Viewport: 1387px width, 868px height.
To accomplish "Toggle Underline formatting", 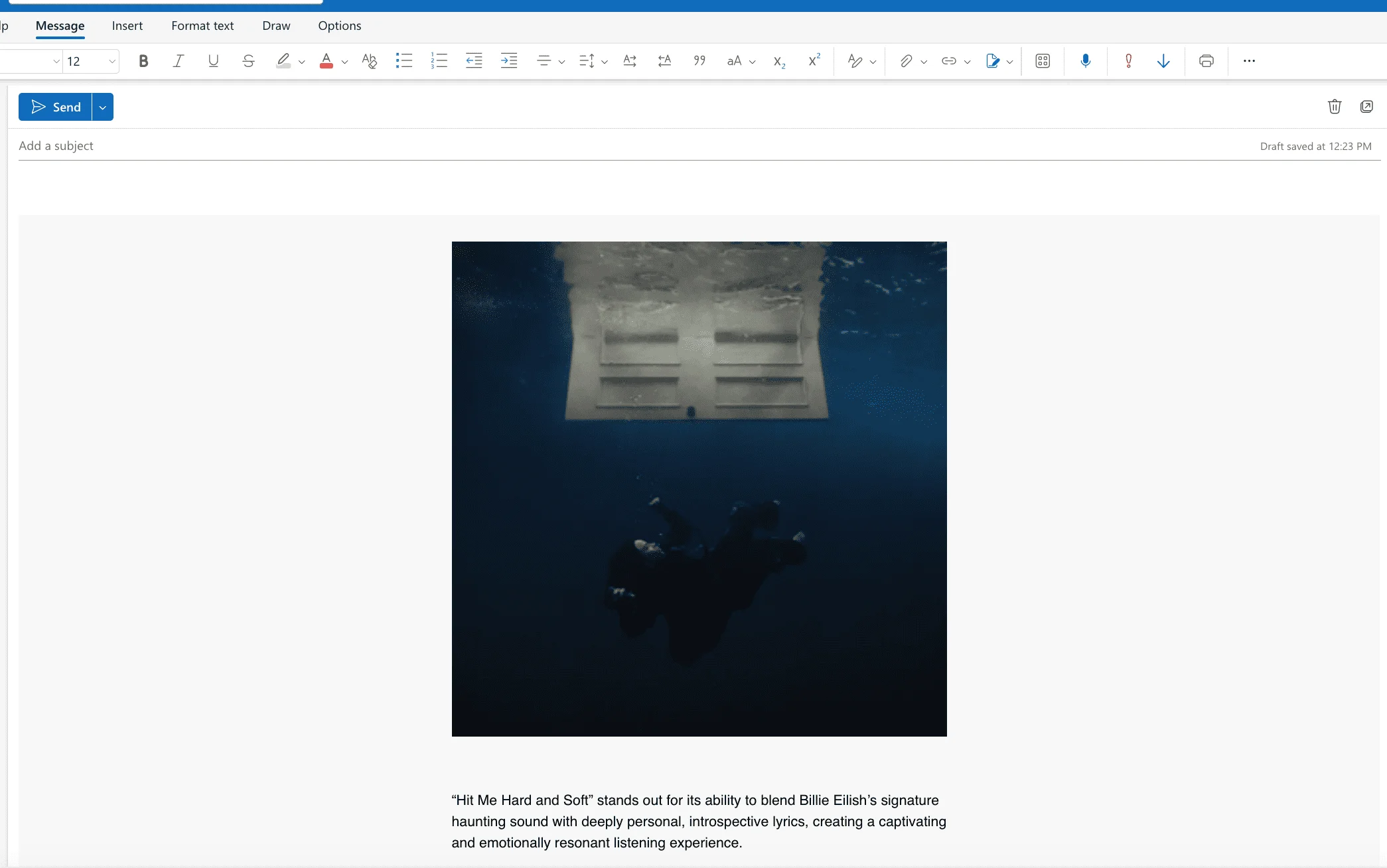I will (x=213, y=61).
